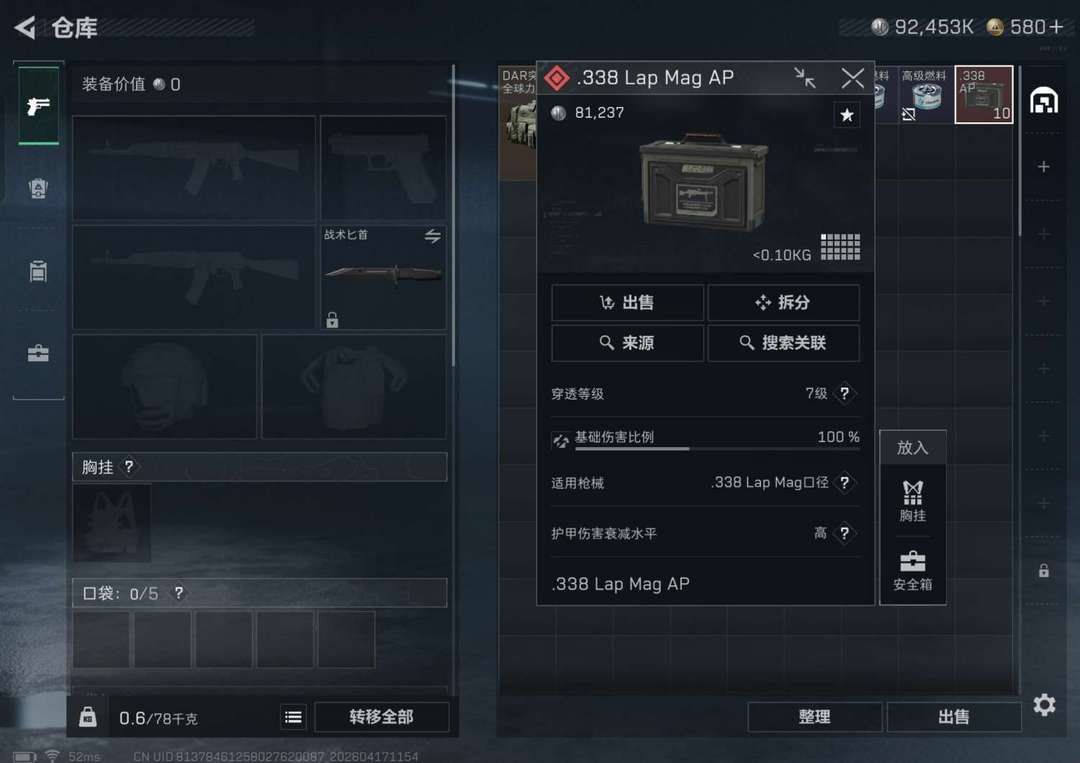The height and width of the screenshot is (763, 1080).
Task: Show help for 穿透等级
Action: (x=844, y=393)
